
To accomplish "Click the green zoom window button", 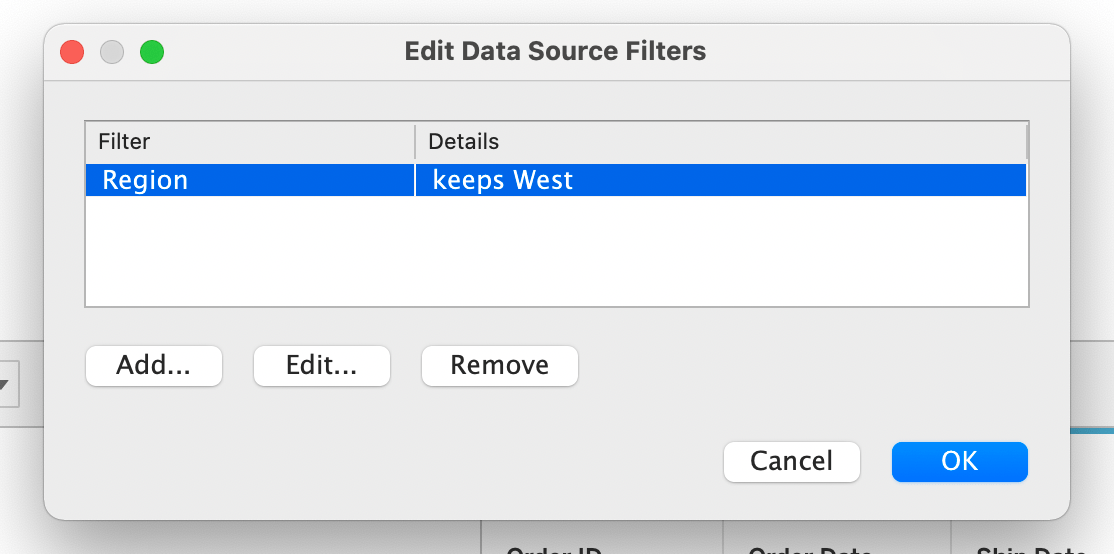I will click(x=151, y=52).
